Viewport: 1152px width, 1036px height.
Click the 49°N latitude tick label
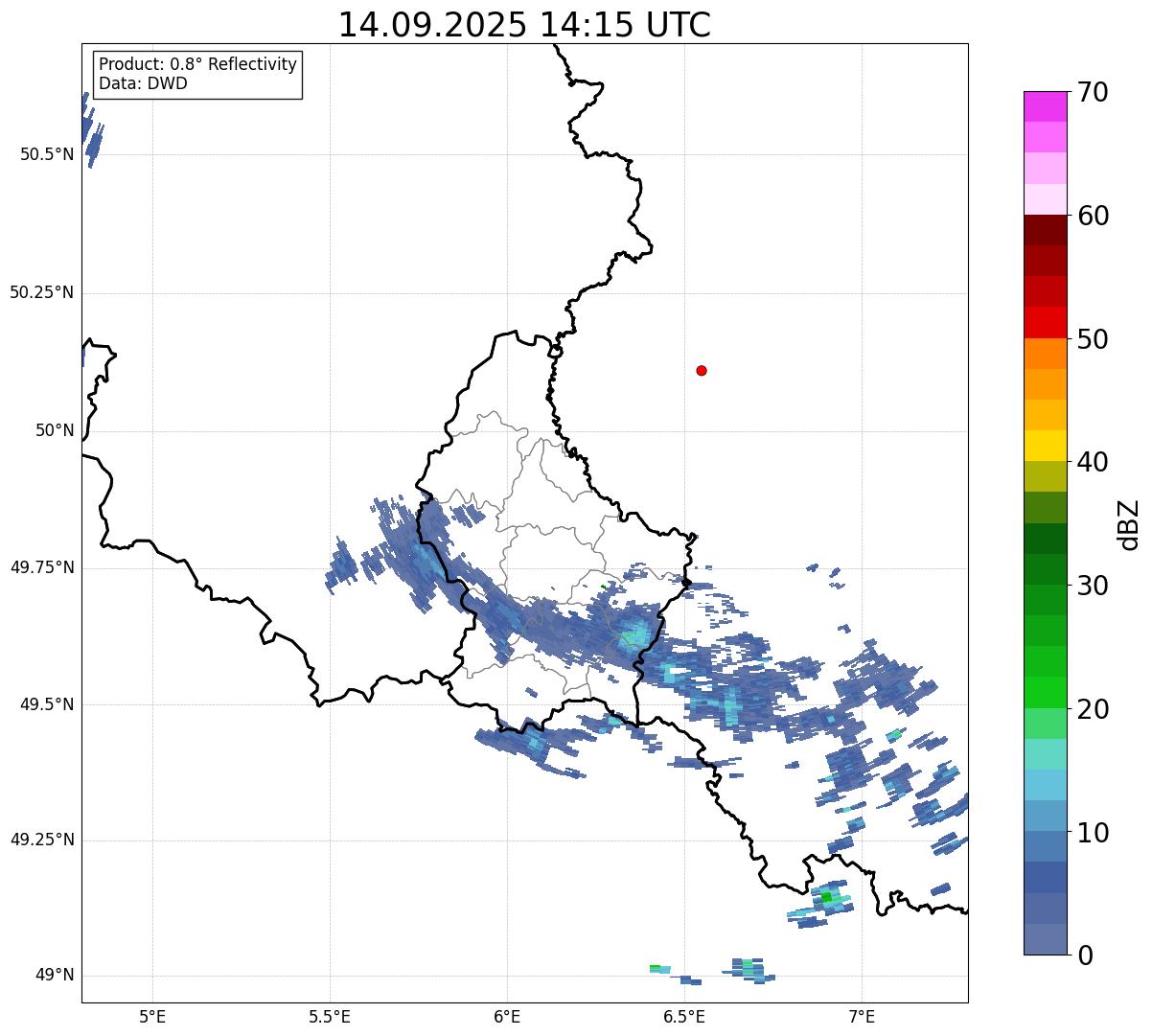click(x=55, y=976)
